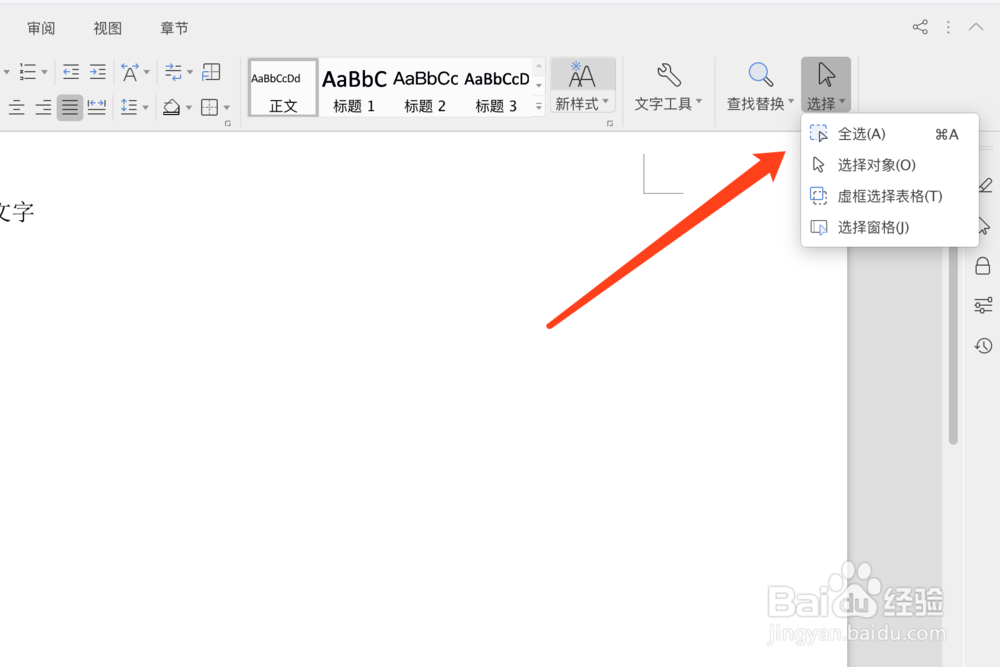Click the paragraph marks wrap icon
The image size is (1000, 667).
pyautogui.click(x=173, y=72)
